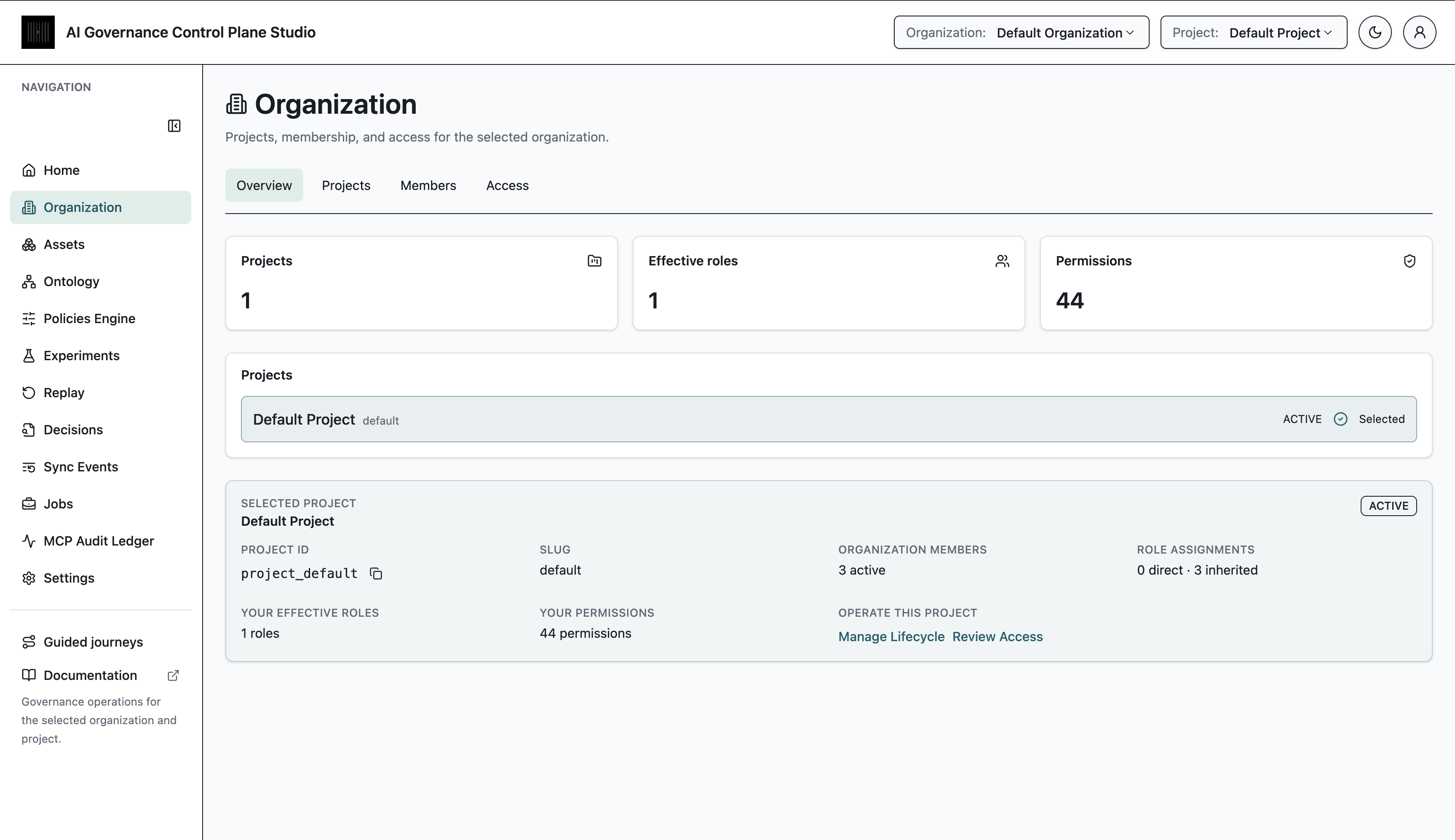
Task: Select Organization in the navigation sidebar
Action: [x=100, y=207]
